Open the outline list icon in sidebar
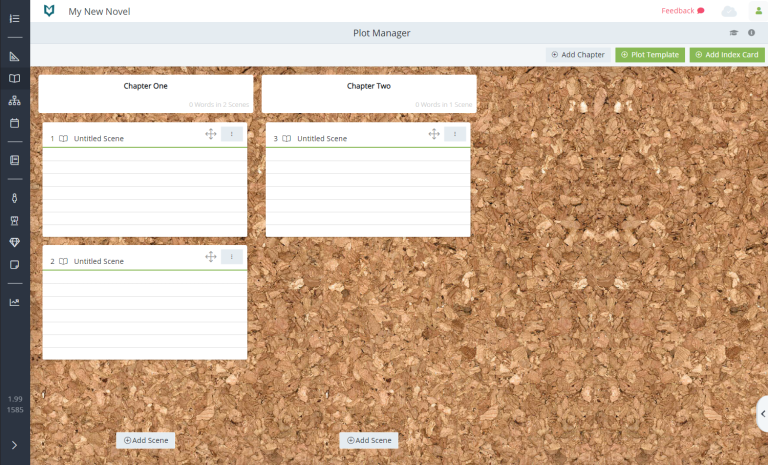Screen dimensions: 768x465 click(14, 19)
